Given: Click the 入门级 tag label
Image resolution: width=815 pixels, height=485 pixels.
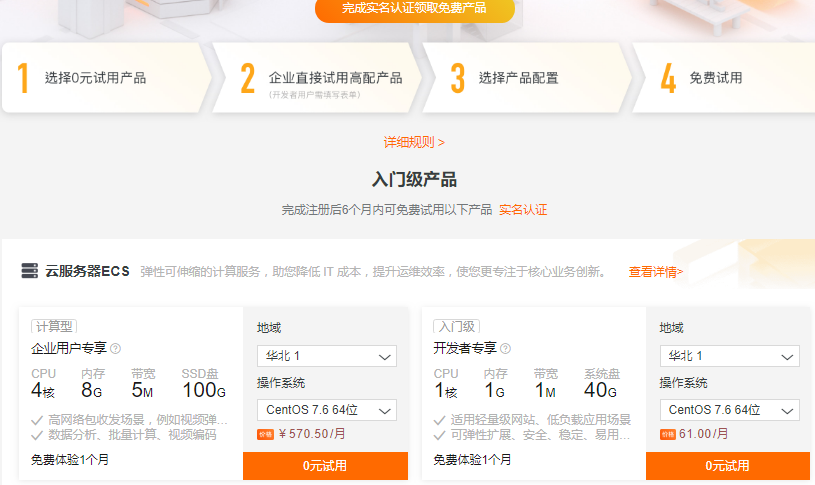Looking at the screenshot, I should click(456, 326).
